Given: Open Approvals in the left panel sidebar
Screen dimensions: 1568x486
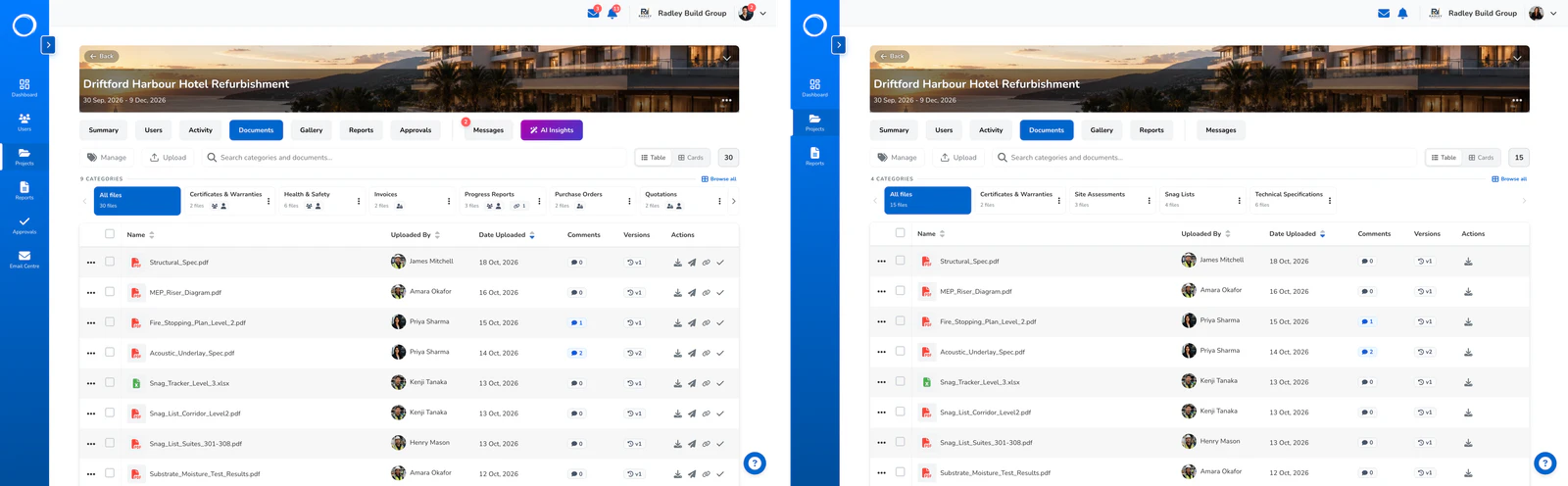Looking at the screenshot, I should [24, 225].
